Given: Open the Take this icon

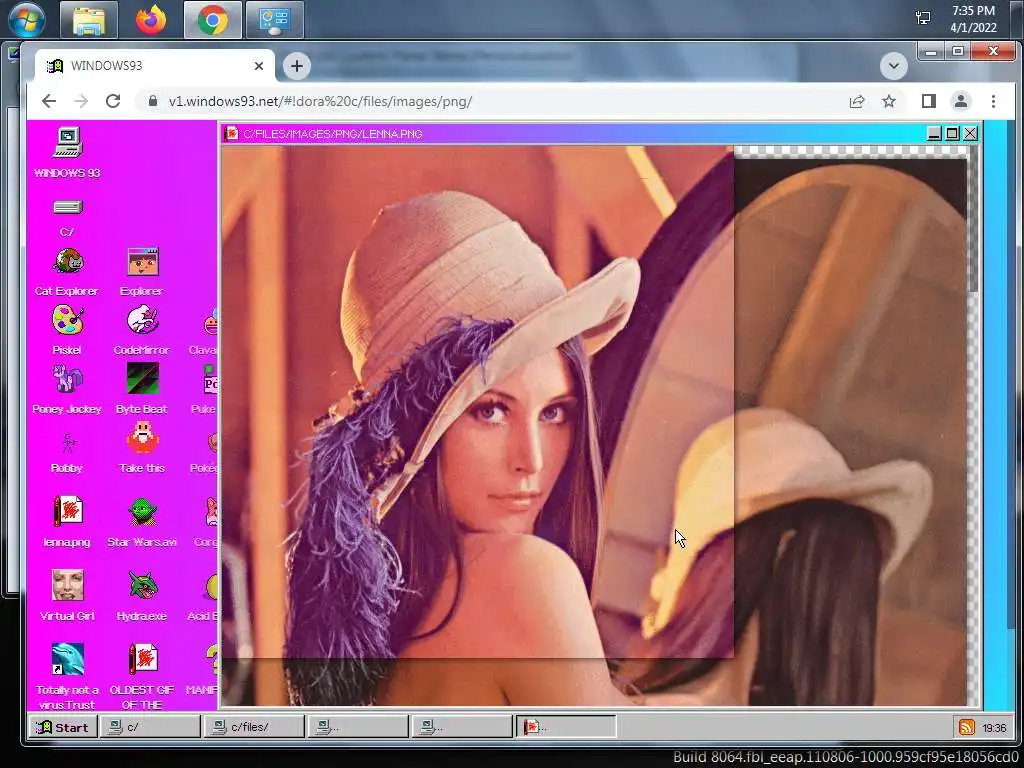Looking at the screenshot, I should (x=142, y=448).
